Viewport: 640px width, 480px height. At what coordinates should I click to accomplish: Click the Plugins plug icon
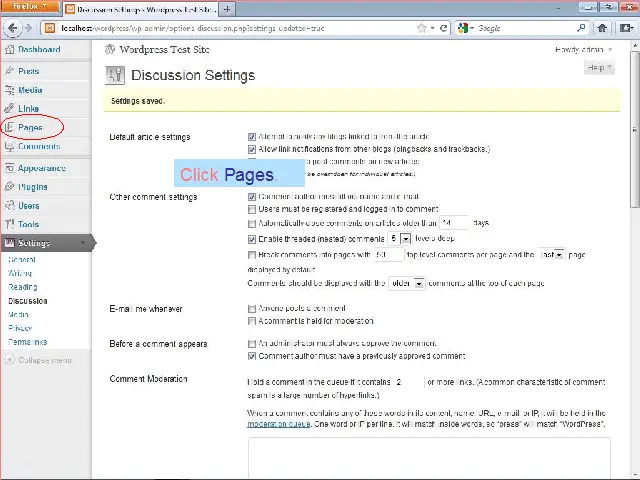pyautogui.click(x=9, y=187)
